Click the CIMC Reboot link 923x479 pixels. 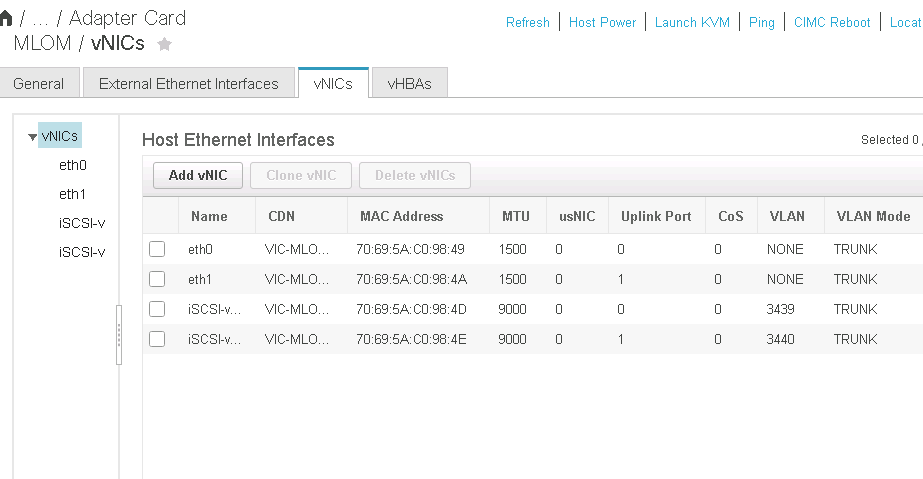coord(832,22)
